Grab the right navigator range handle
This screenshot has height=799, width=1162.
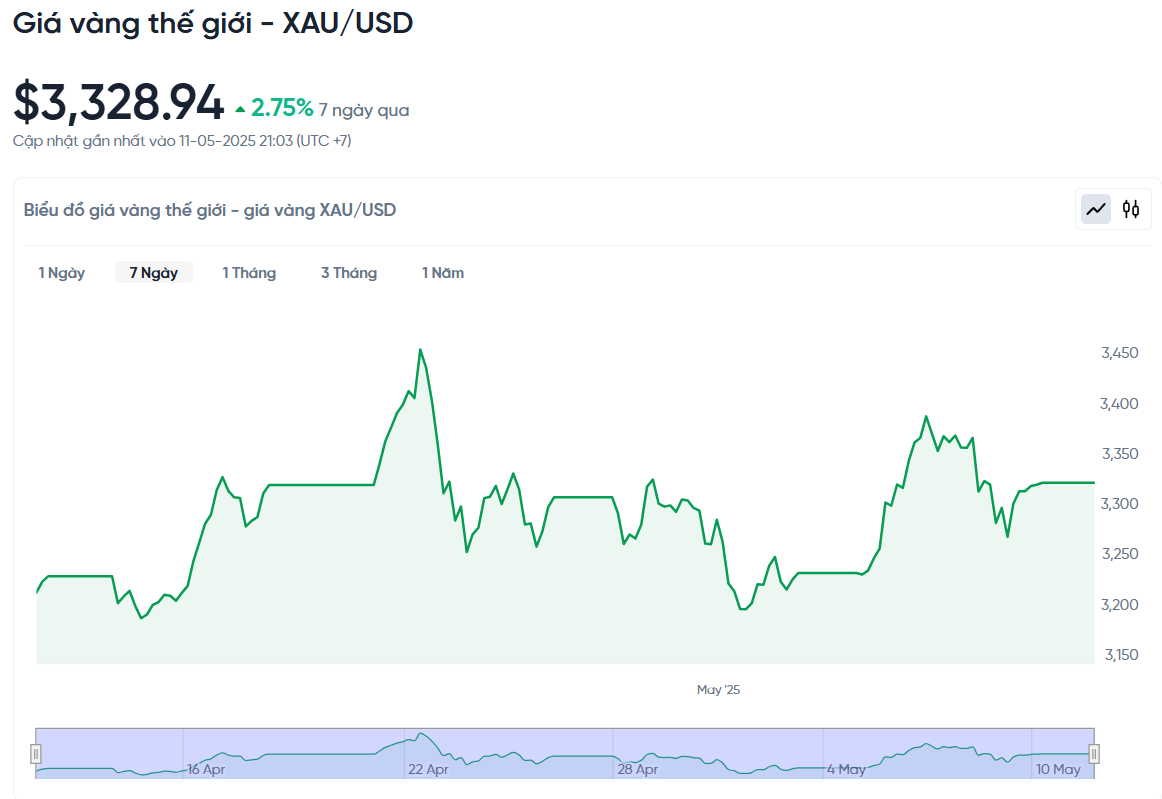point(1094,754)
